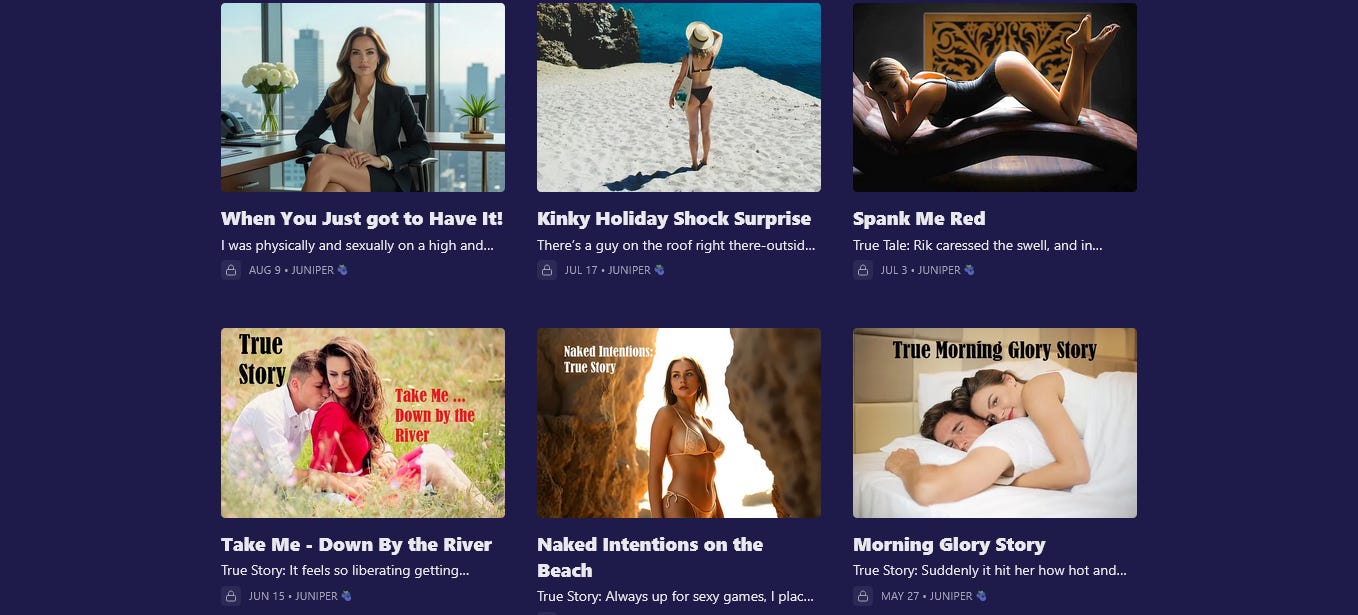
Task: Open 'Naked Intentions on the Beach' title
Action: coord(650,558)
